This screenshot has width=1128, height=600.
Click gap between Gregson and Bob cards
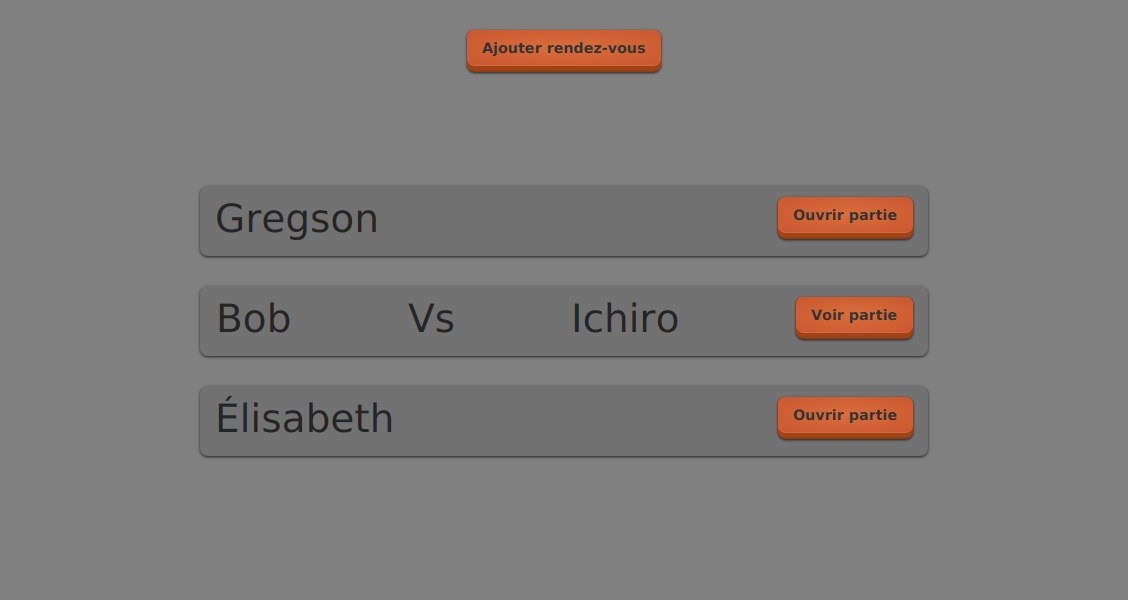[x=563, y=271]
